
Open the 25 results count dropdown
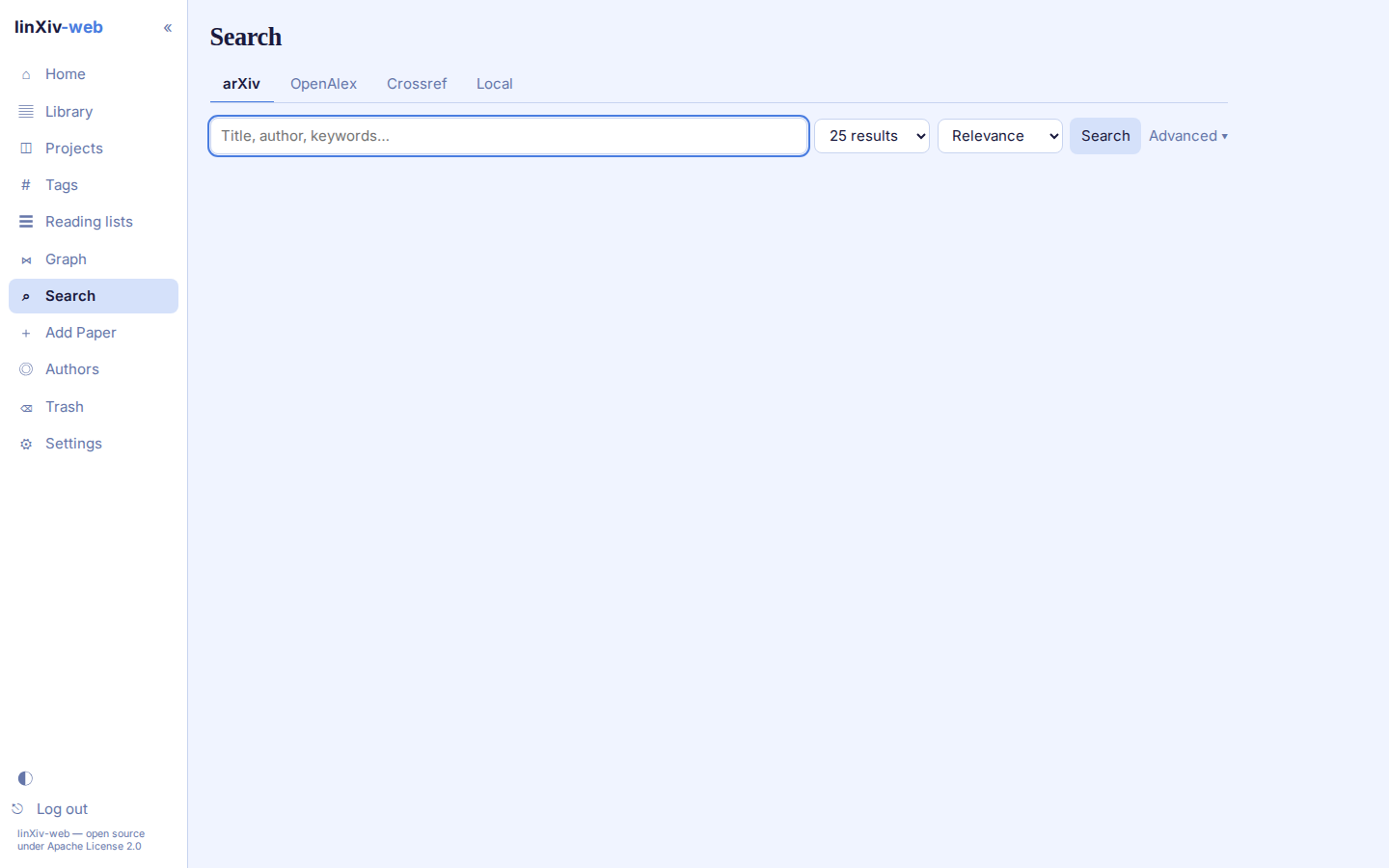pyautogui.click(x=872, y=136)
